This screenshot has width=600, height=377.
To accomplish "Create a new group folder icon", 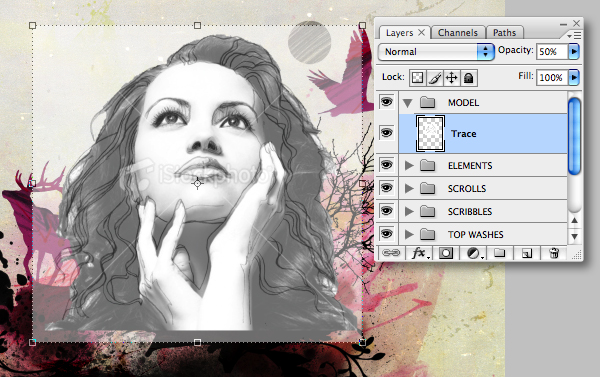I will 499,253.
